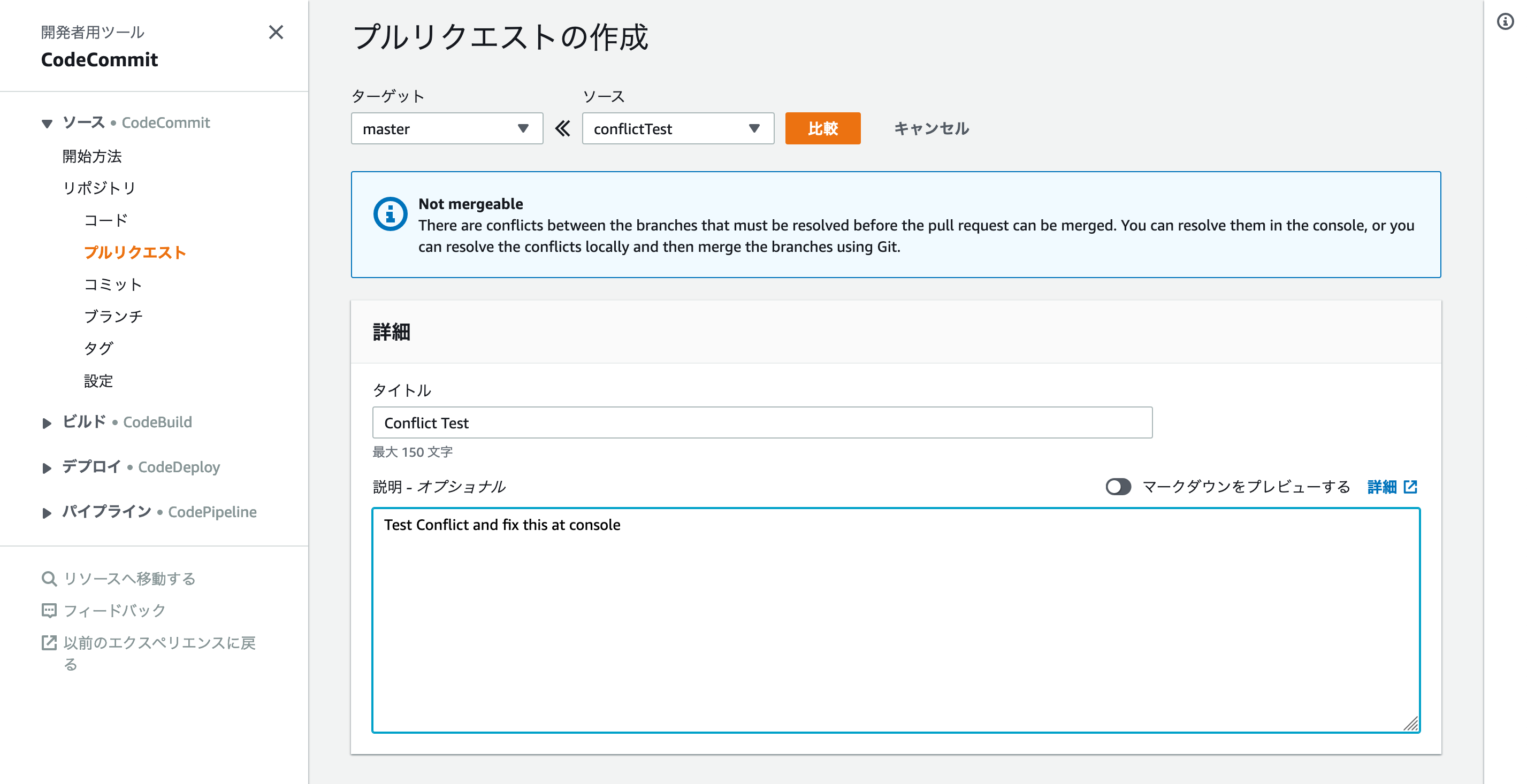Enable the マークダウンをプレビューする toggle
The image size is (1527, 784).
[x=1118, y=487]
